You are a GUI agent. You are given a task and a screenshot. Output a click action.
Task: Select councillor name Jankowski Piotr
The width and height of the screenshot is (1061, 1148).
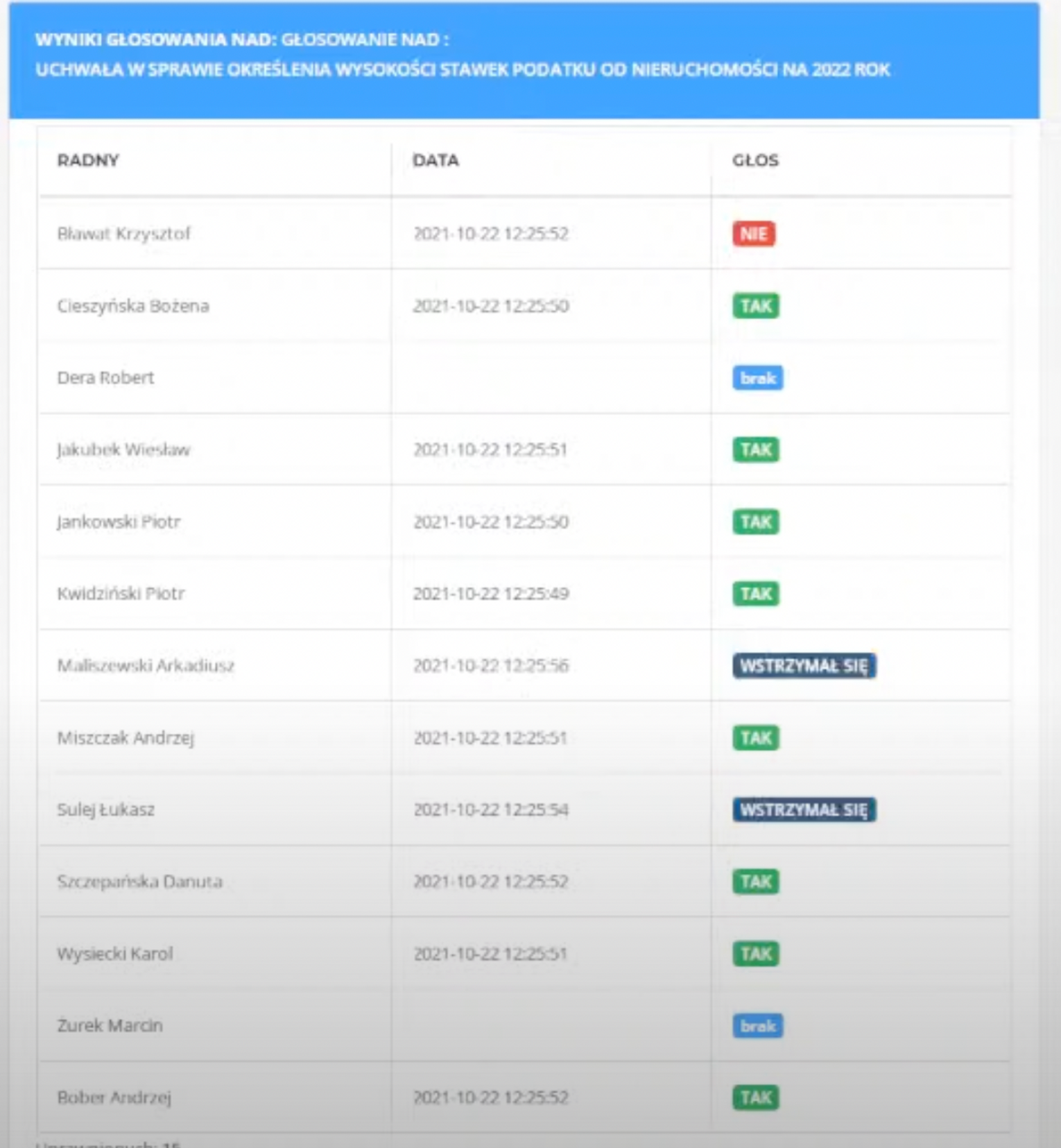(119, 522)
